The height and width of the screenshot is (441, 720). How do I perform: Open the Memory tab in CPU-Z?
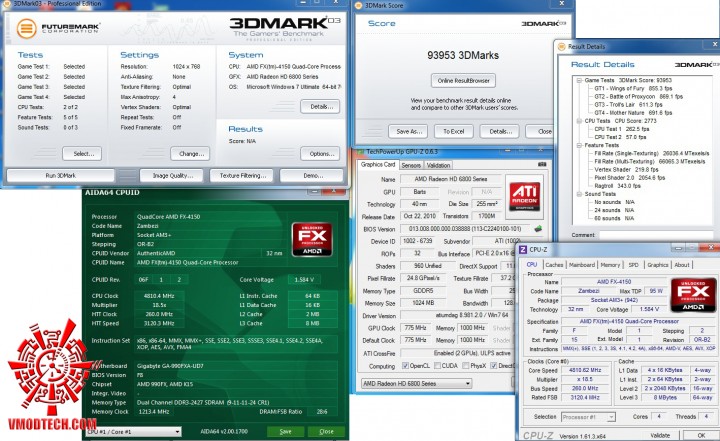point(610,265)
